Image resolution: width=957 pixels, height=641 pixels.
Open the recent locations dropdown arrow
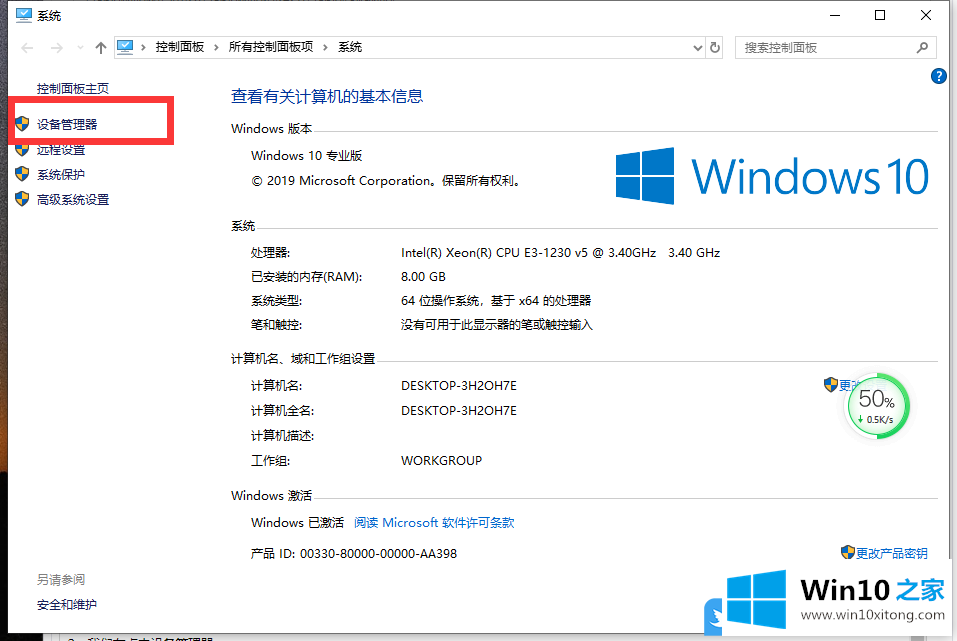(80, 48)
